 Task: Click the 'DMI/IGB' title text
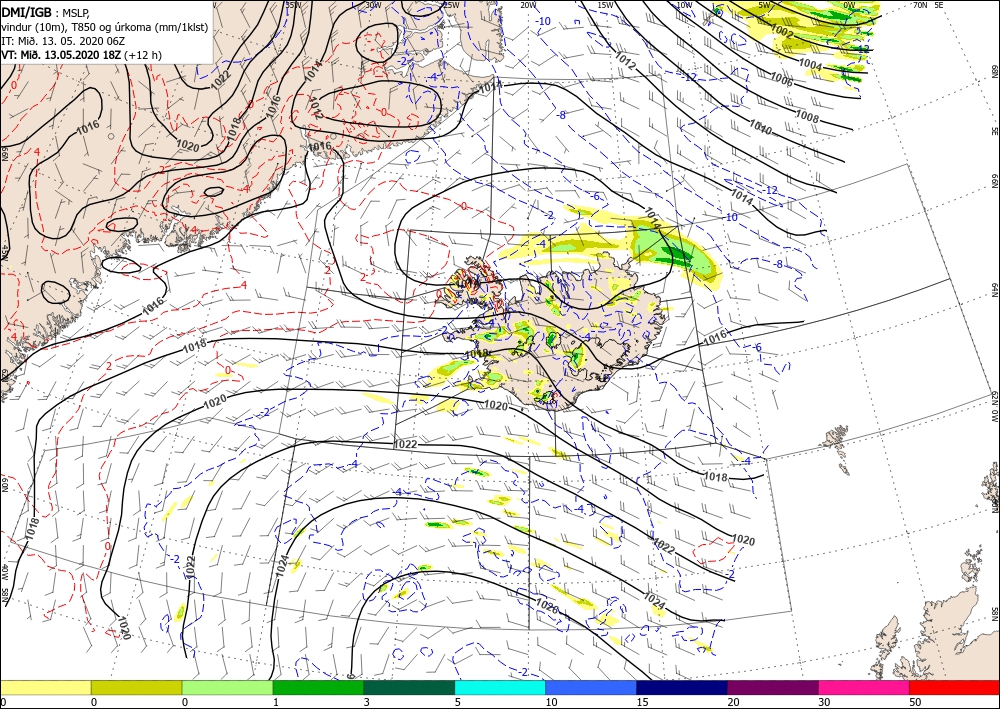click(x=27, y=11)
